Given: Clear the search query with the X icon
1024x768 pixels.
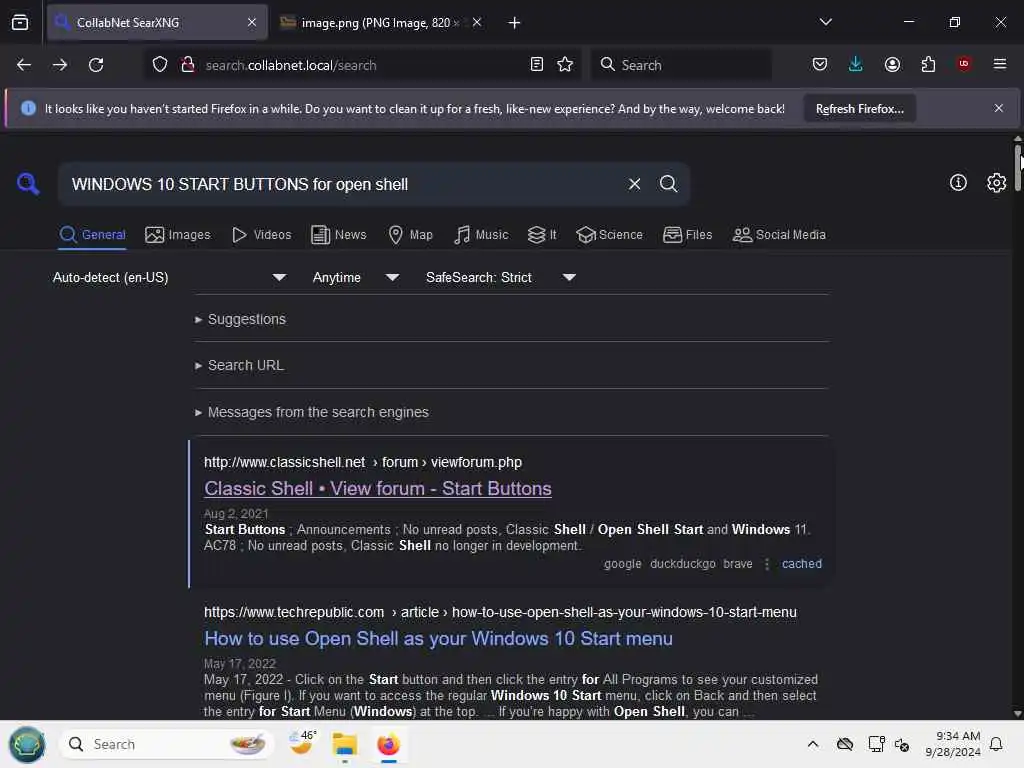Looking at the screenshot, I should point(634,184).
